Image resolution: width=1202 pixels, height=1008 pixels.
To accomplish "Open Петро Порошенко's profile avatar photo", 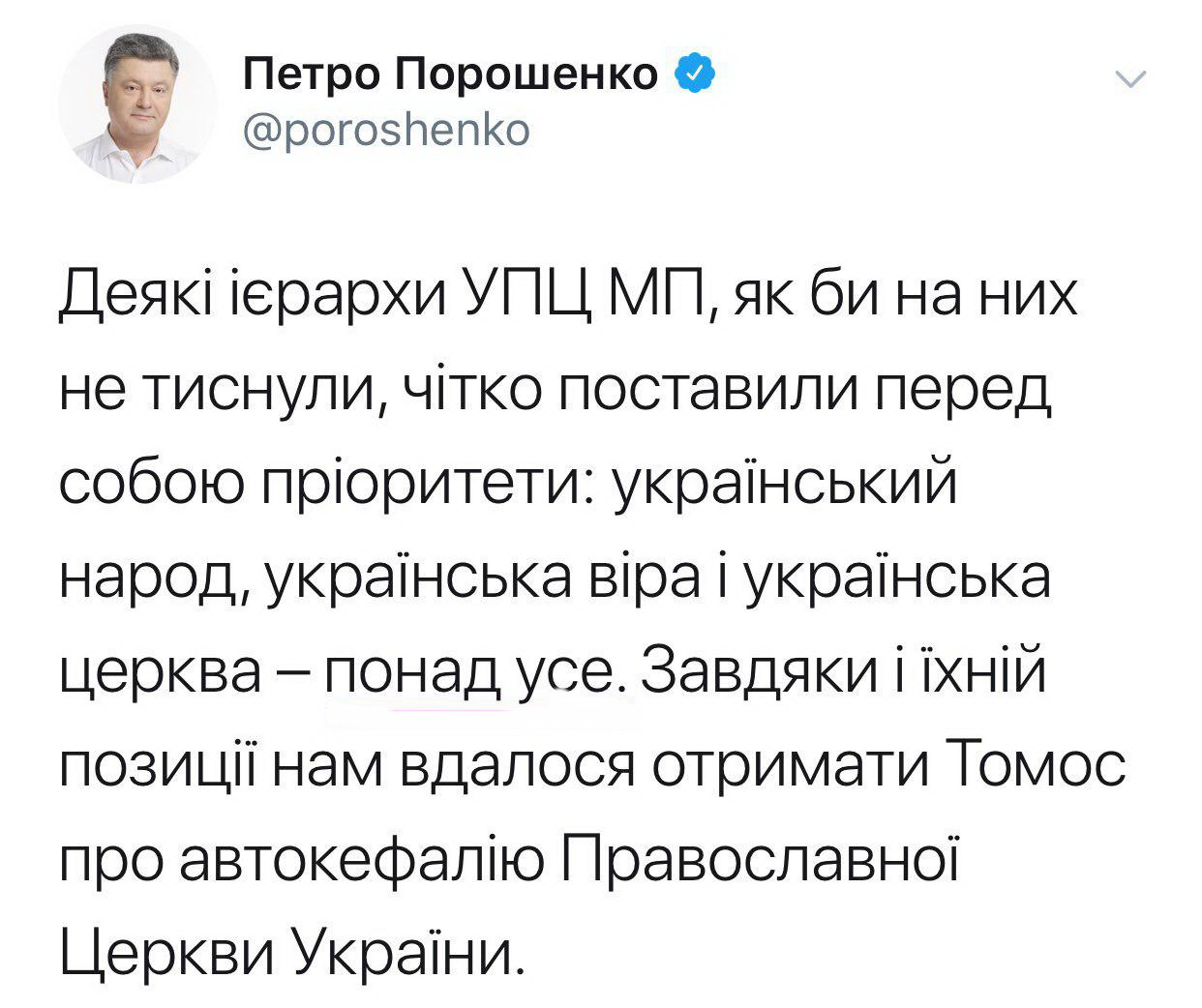I will click(136, 105).
